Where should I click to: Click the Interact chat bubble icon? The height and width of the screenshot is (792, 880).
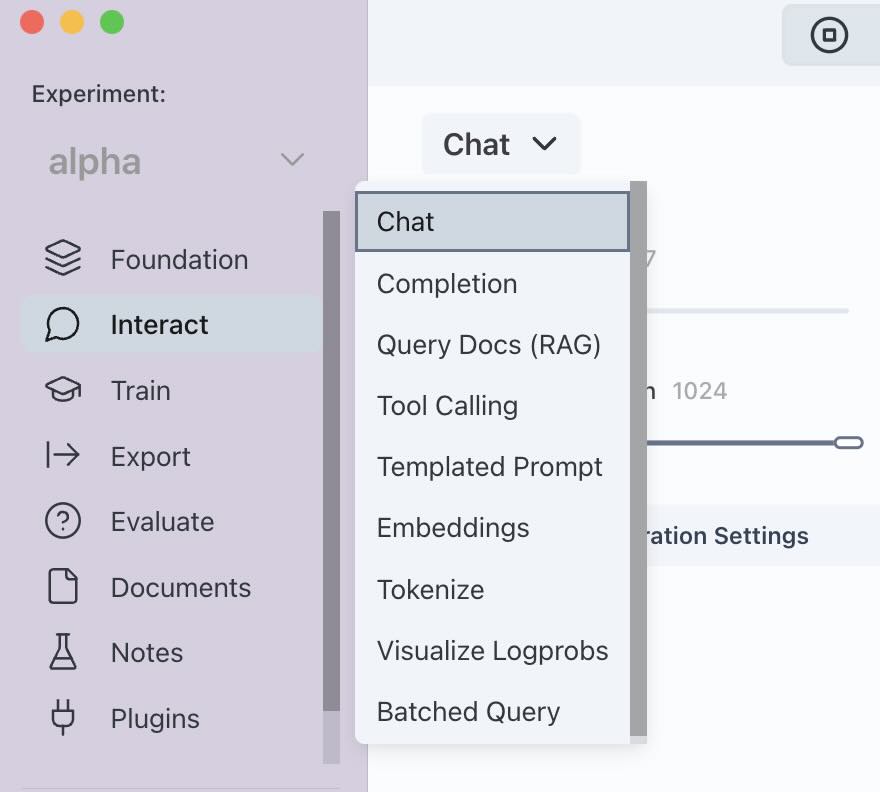[x=63, y=325]
